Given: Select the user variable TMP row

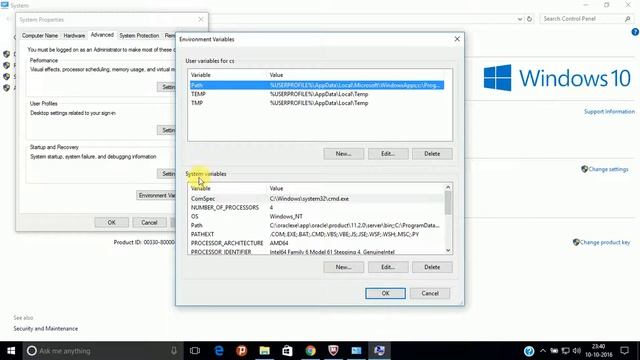Looking at the screenshot, I should pyautogui.click(x=317, y=103).
